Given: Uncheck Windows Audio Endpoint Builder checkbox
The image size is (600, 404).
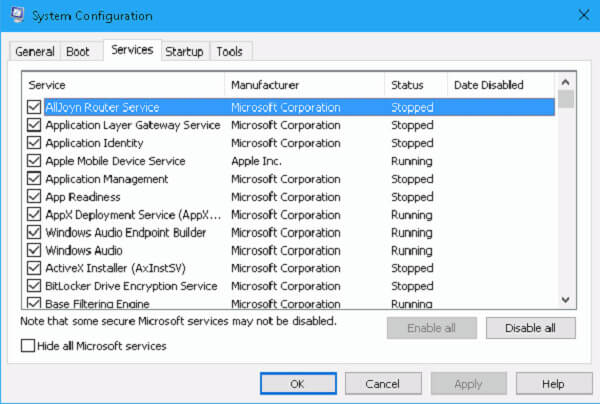Looking at the screenshot, I should [34, 232].
